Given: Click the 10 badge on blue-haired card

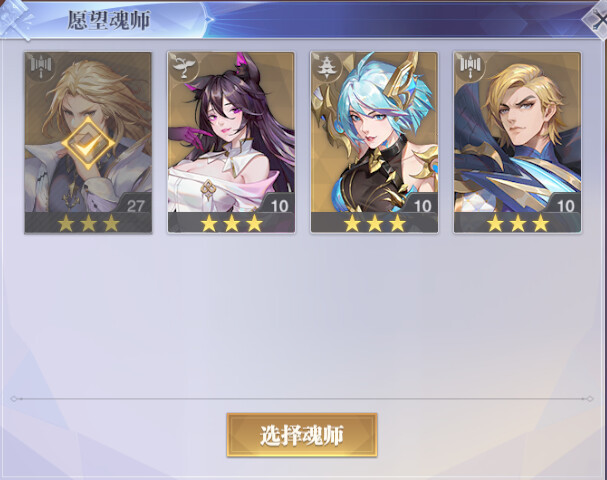Looking at the screenshot, I should tap(422, 206).
